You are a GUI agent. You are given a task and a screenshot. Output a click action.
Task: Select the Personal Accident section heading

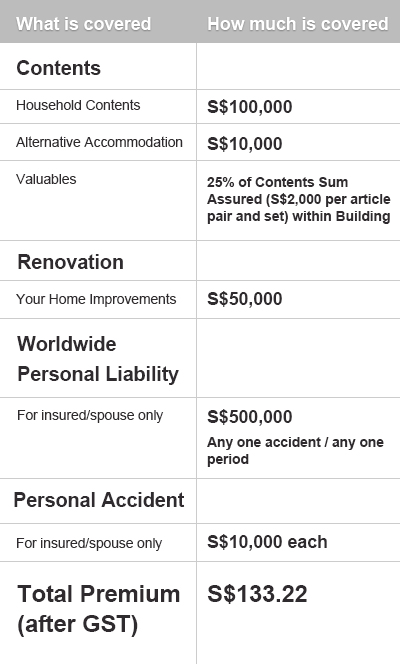[99, 500]
